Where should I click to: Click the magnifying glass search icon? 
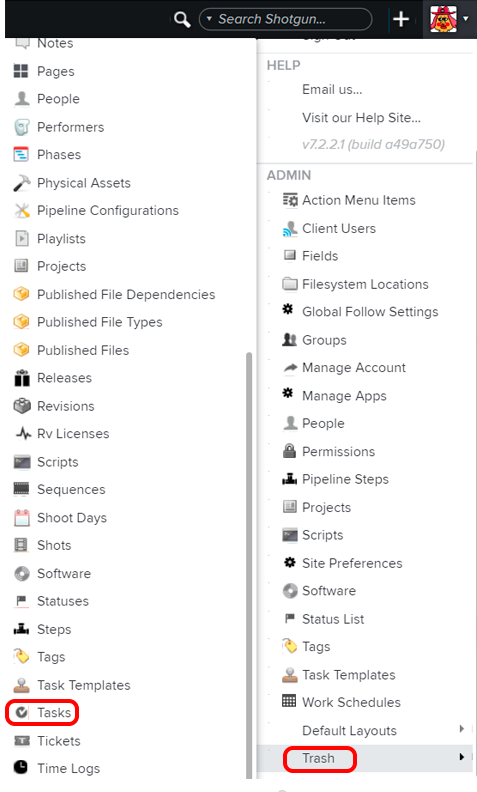click(x=181, y=20)
